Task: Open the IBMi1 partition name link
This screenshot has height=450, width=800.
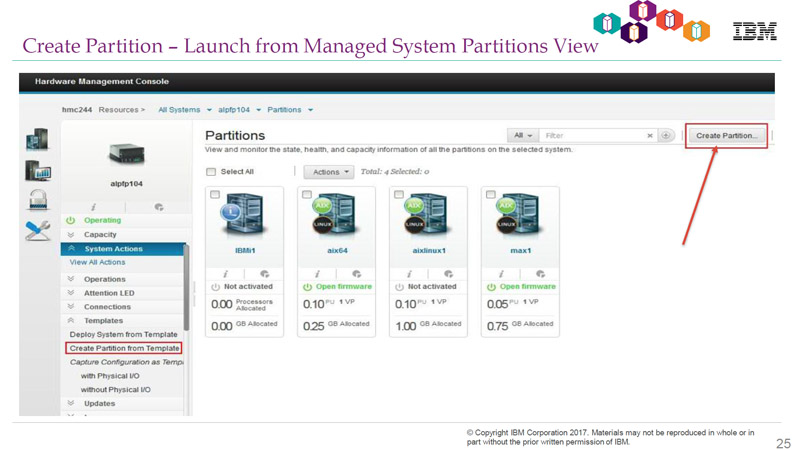Action: [x=245, y=251]
